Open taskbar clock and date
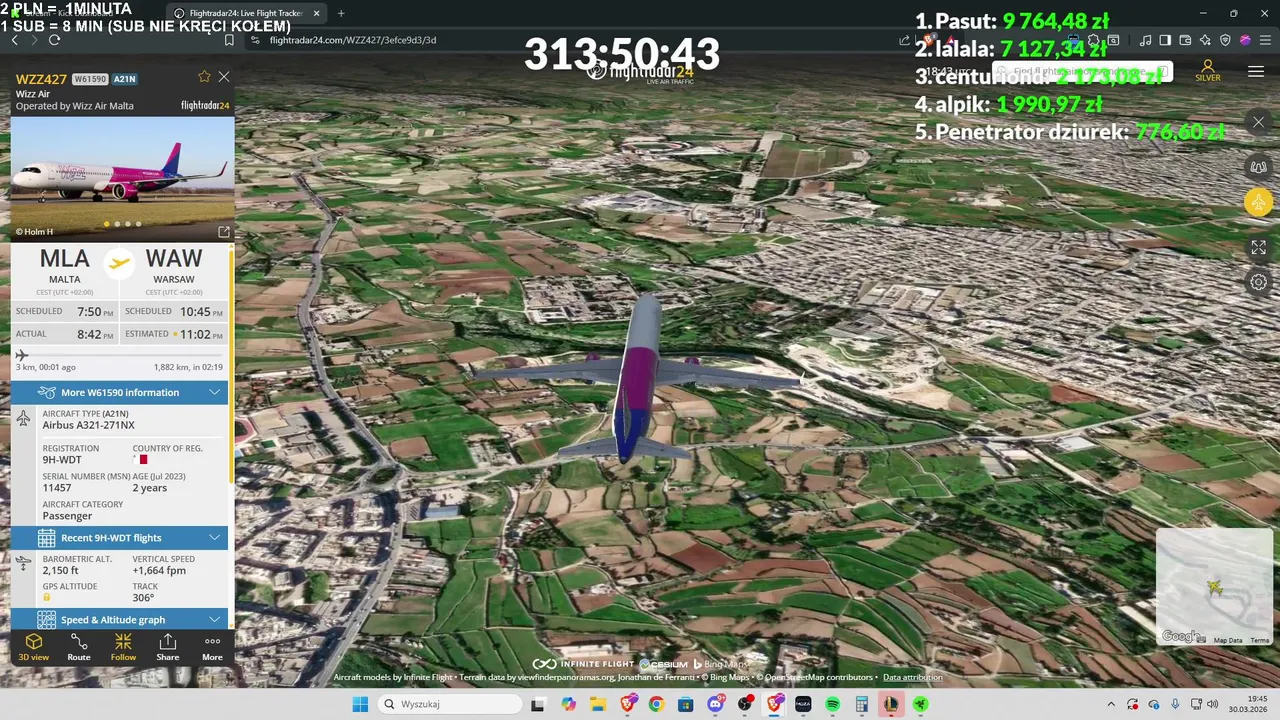 tap(1248, 704)
